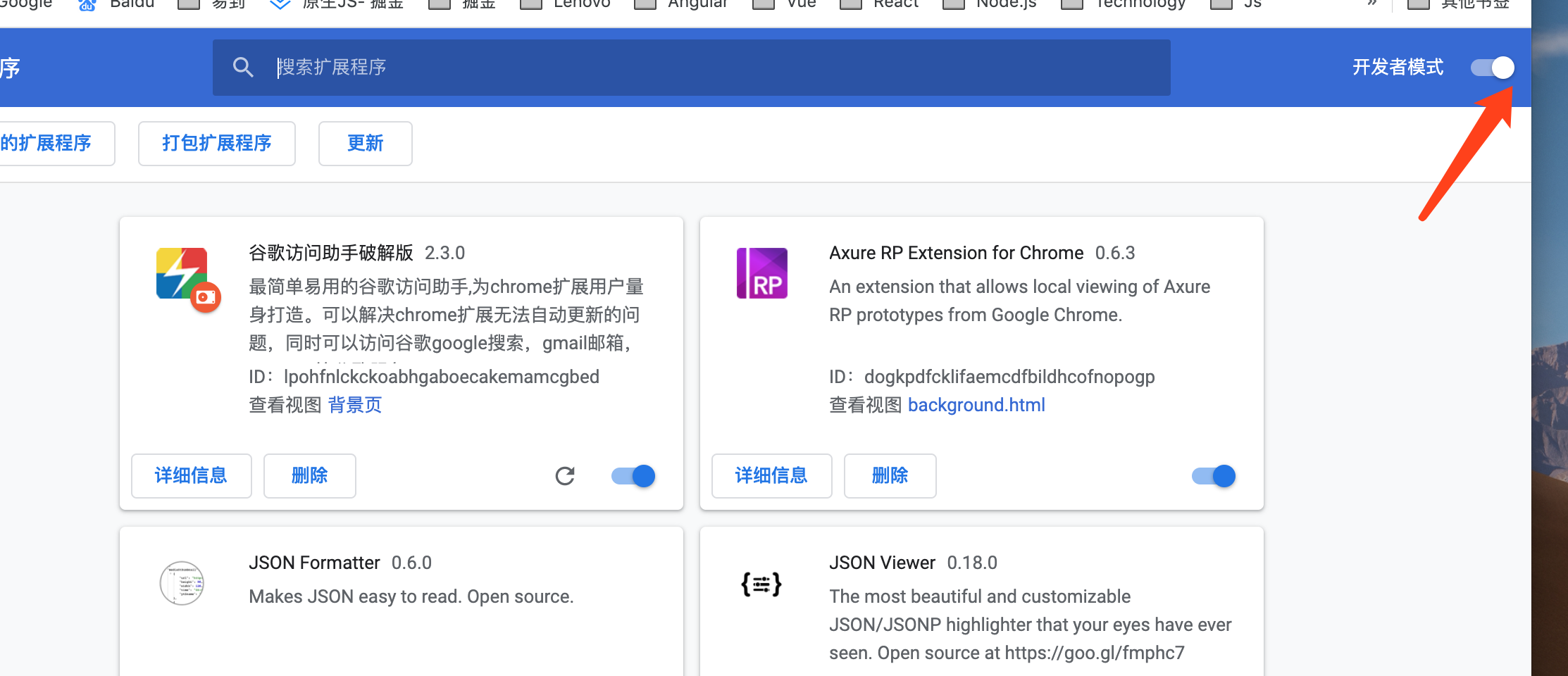Click the version number 2.3.0

click(445, 253)
